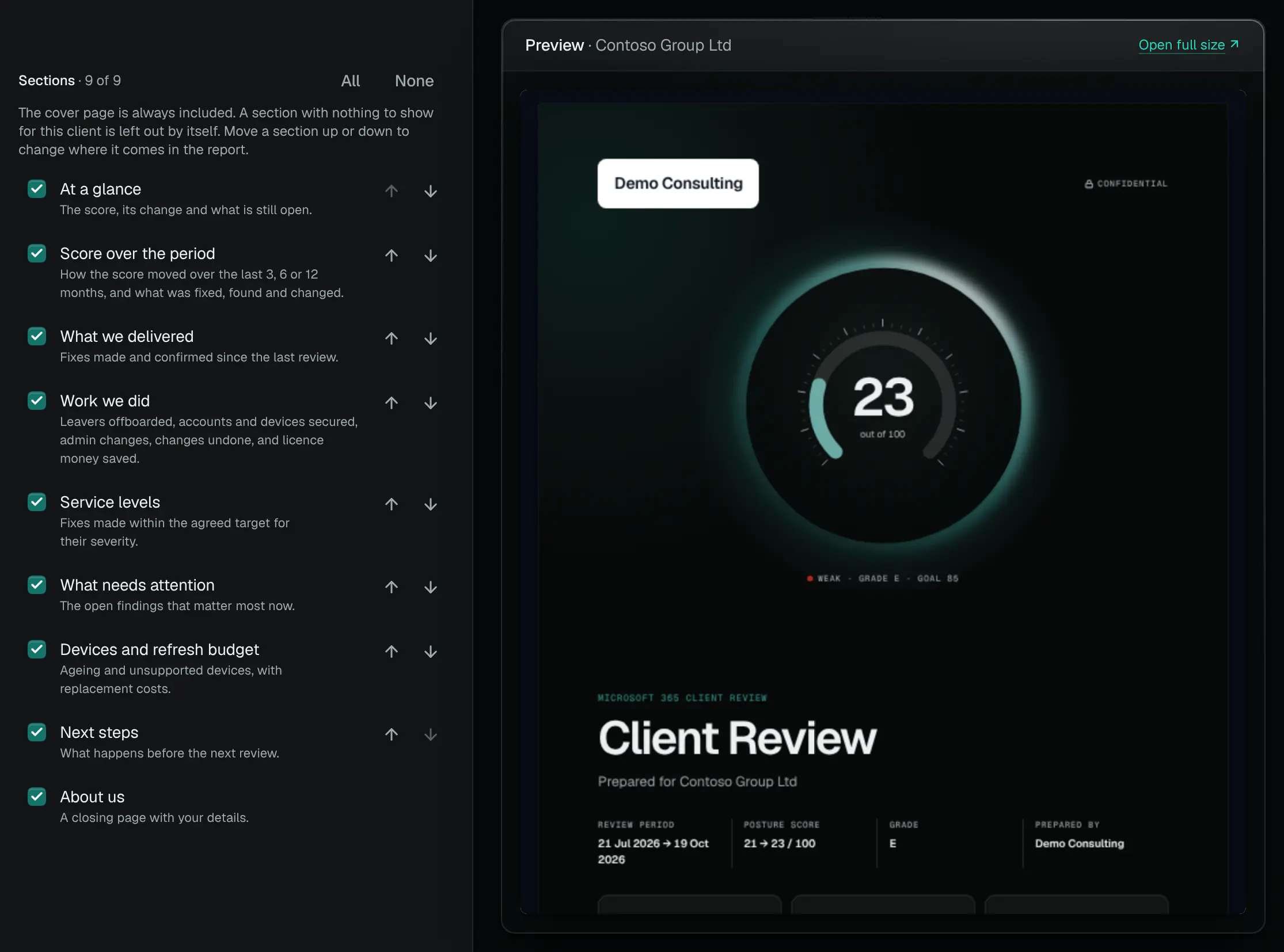Toggle the 'What we delivered' checkbox
The height and width of the screenshot is (952, 1284).
coord(37,336)
